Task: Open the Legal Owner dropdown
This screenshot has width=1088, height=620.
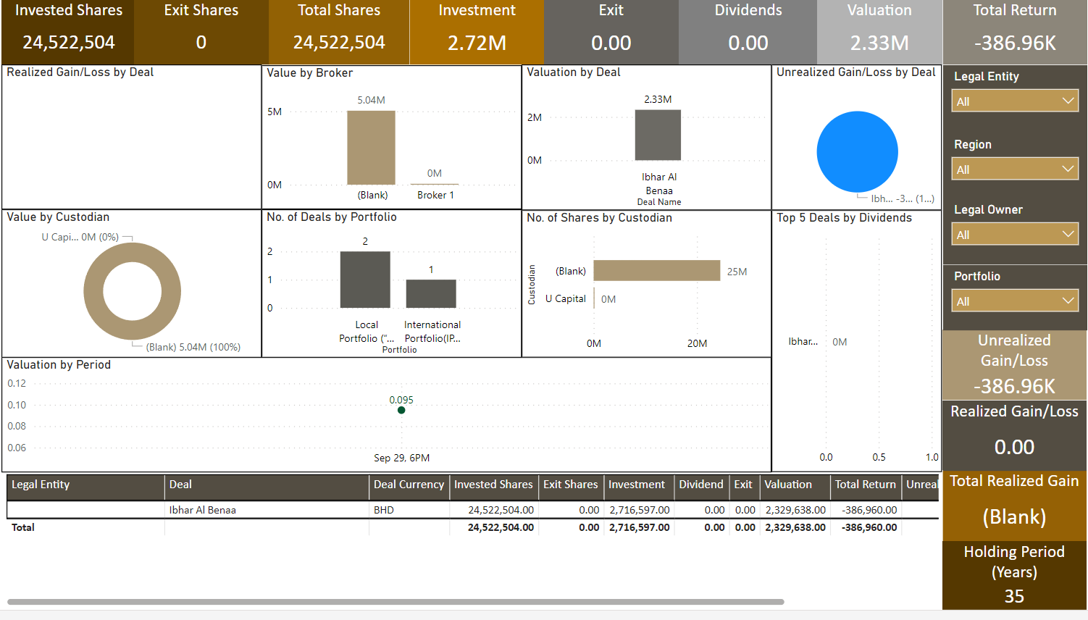Action: pyautogui.click(x=1014, y=234)
